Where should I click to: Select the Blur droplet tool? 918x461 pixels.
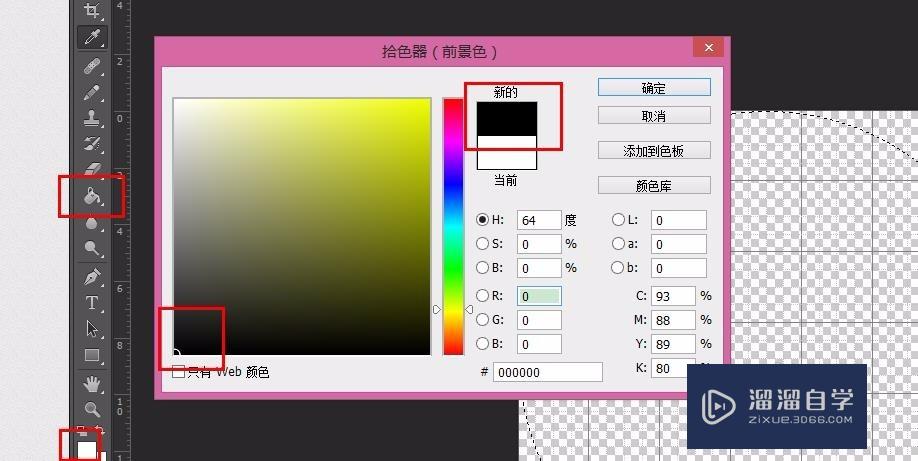click(x=92, y=223)
